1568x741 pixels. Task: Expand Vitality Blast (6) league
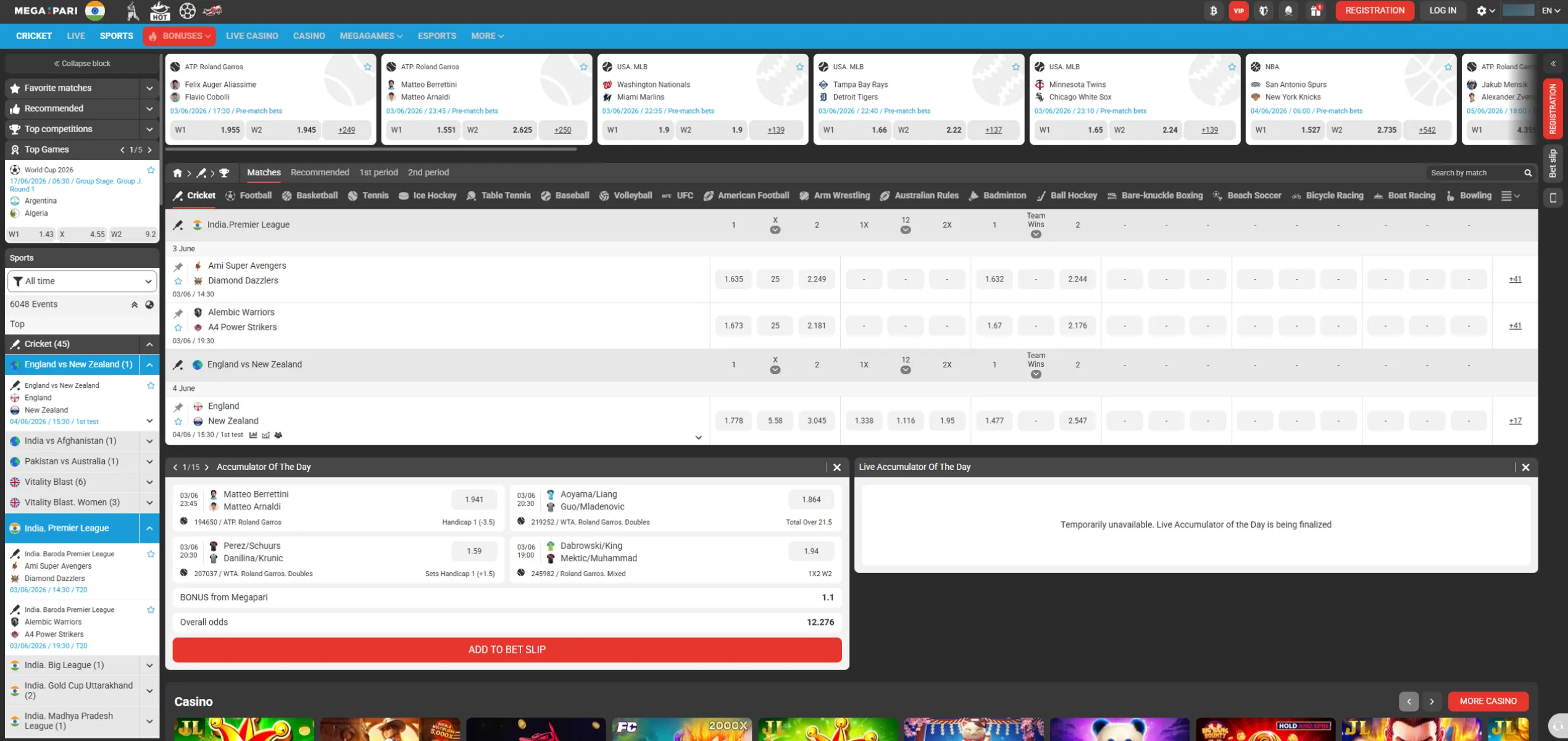149,482
